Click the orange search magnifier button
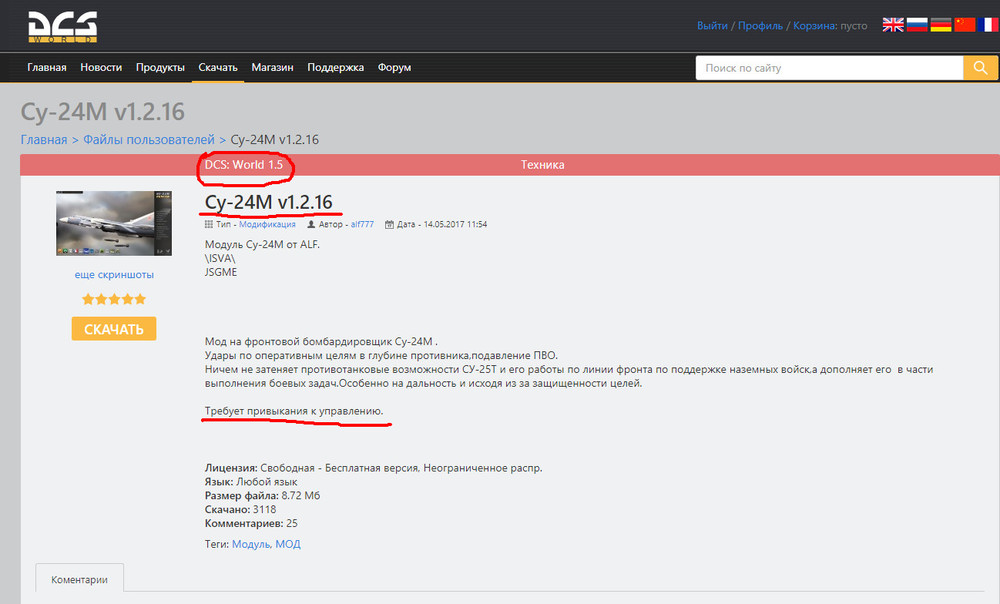 pyautogui.click(x=980, y=68)
